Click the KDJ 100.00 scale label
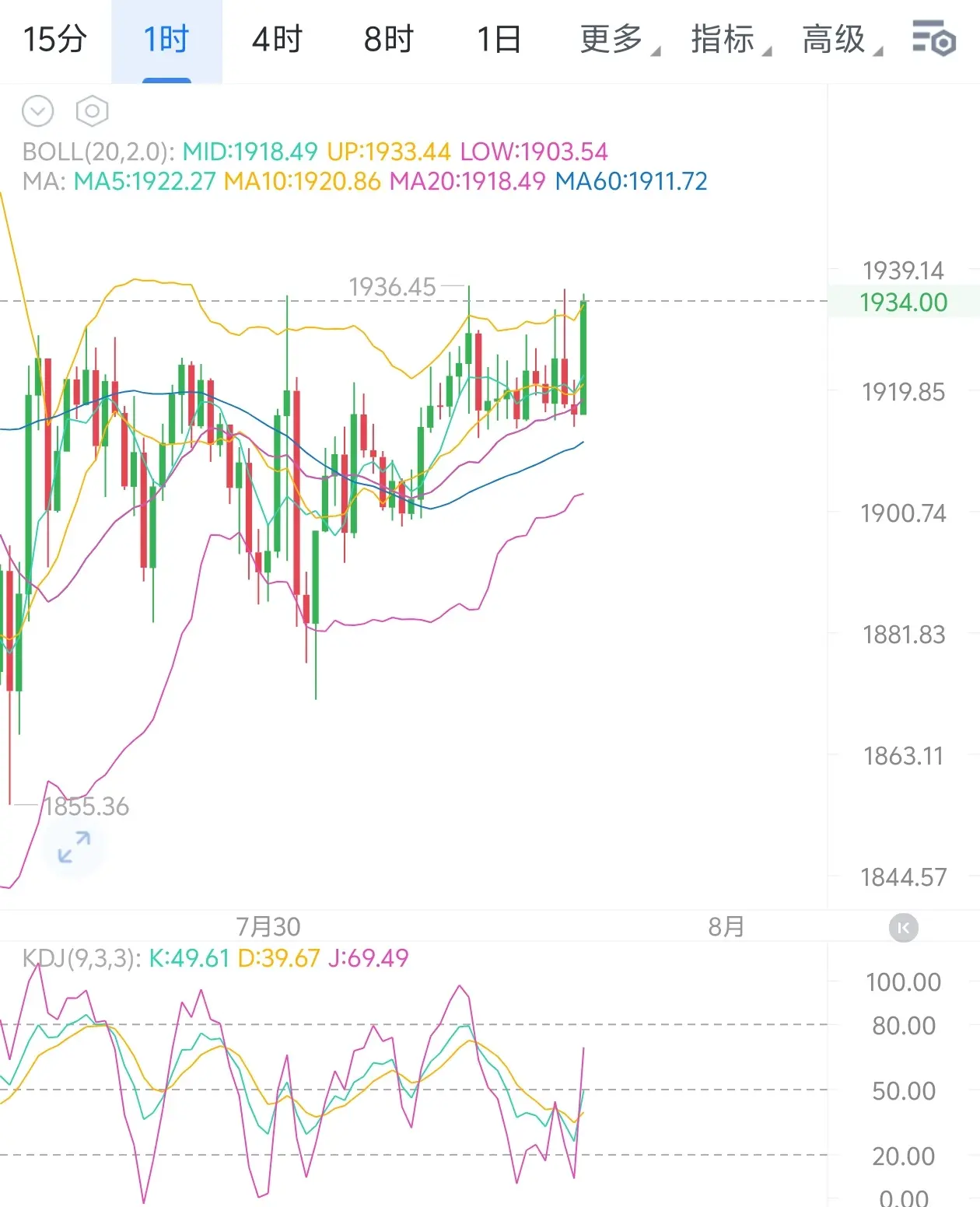The height and width of the screenshot is (1207, 980). (903, 982)
